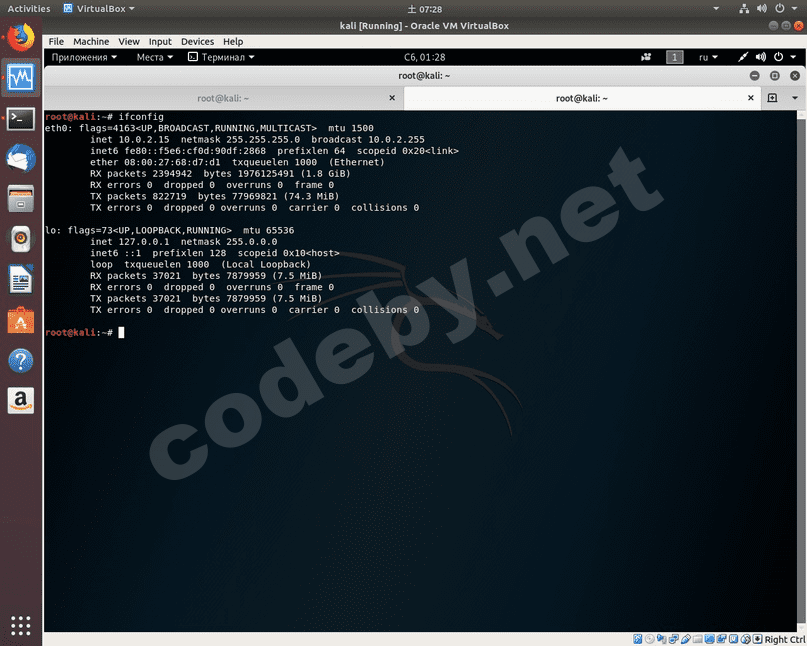Image resolution: width=807 pixels, height=646 pixels.
Task: Click the Kali panel power icon
Action: click(779, 57)
